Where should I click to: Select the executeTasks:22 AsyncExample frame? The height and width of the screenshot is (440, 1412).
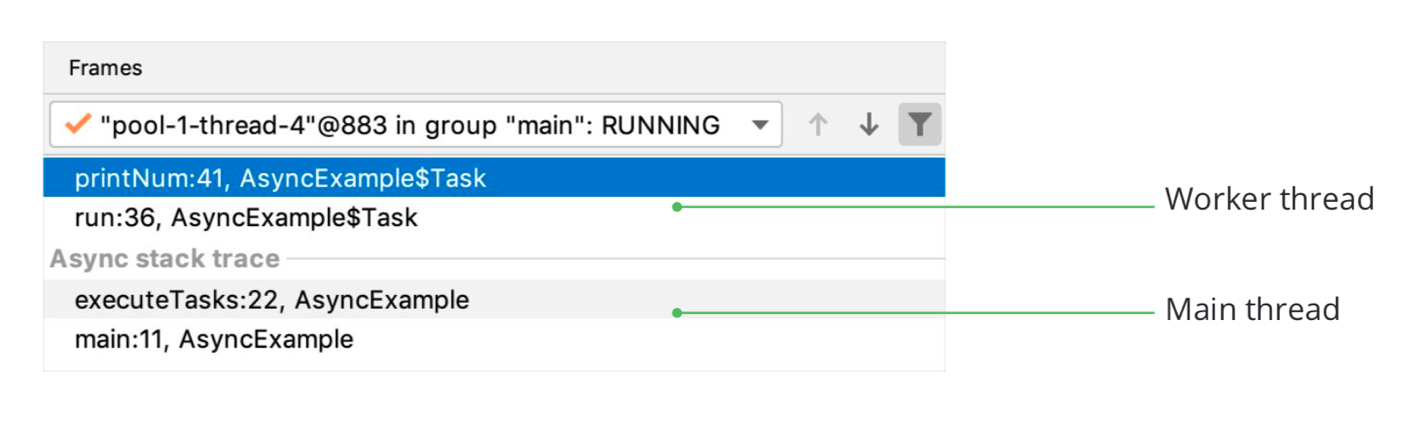coord(272,299)
